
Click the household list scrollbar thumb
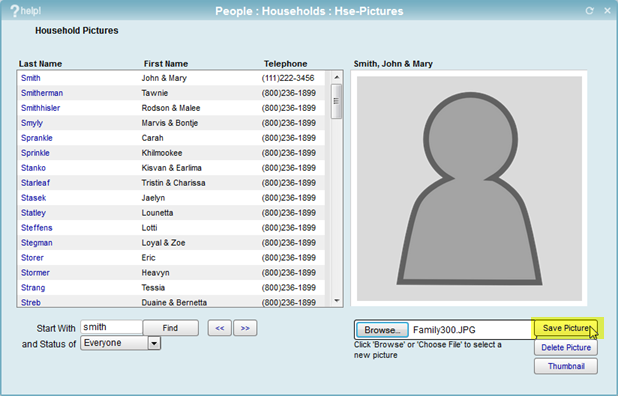336,101
